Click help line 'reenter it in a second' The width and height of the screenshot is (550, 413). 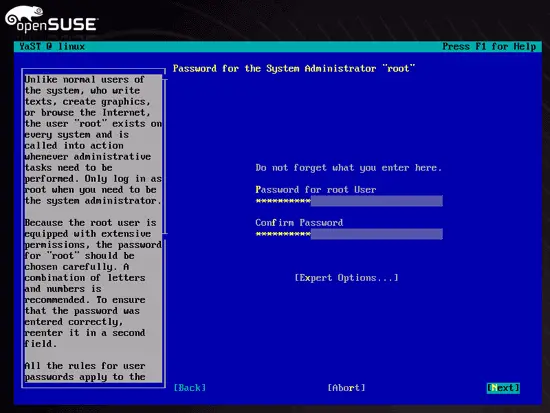pyautogui.click(x=85, y=333)
